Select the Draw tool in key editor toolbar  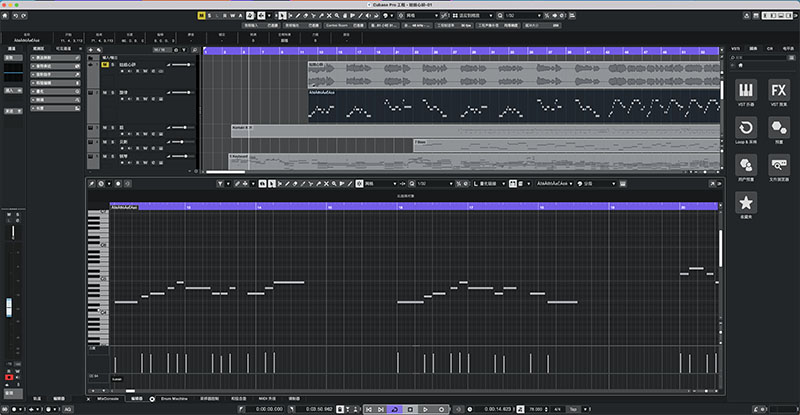coord(288,184)
